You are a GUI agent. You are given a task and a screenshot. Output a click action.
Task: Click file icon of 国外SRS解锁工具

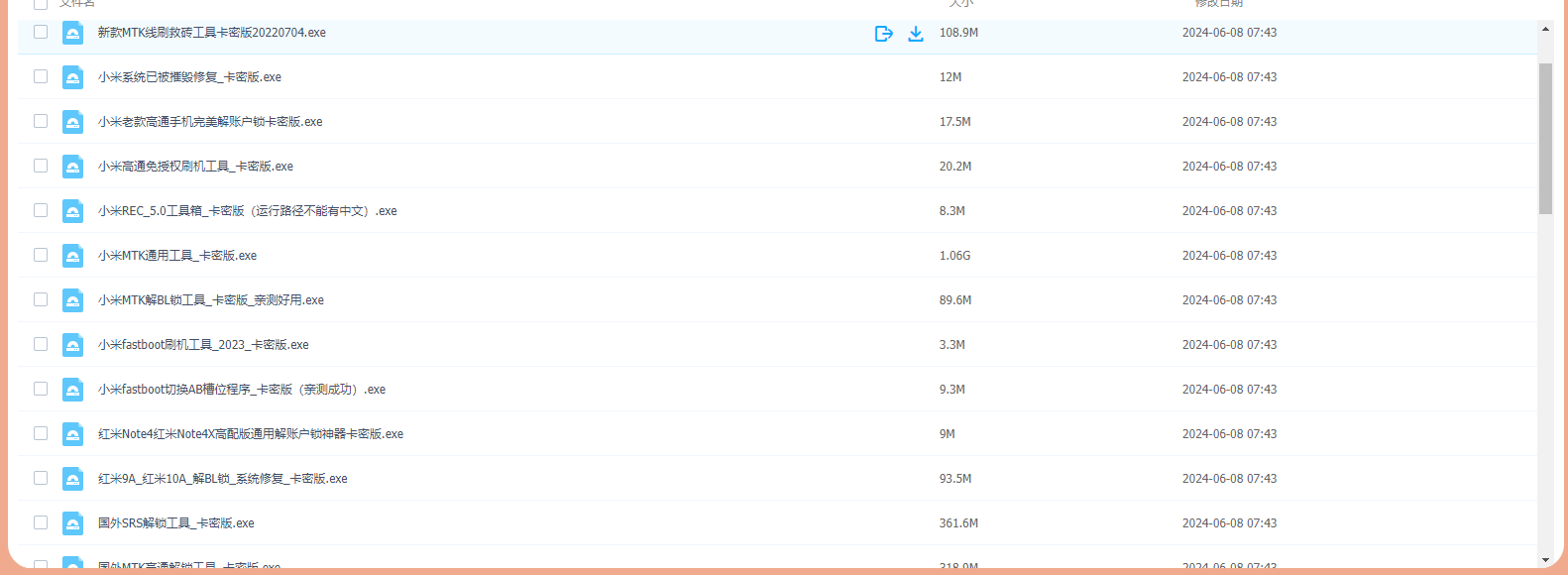[x=72, y=523]
